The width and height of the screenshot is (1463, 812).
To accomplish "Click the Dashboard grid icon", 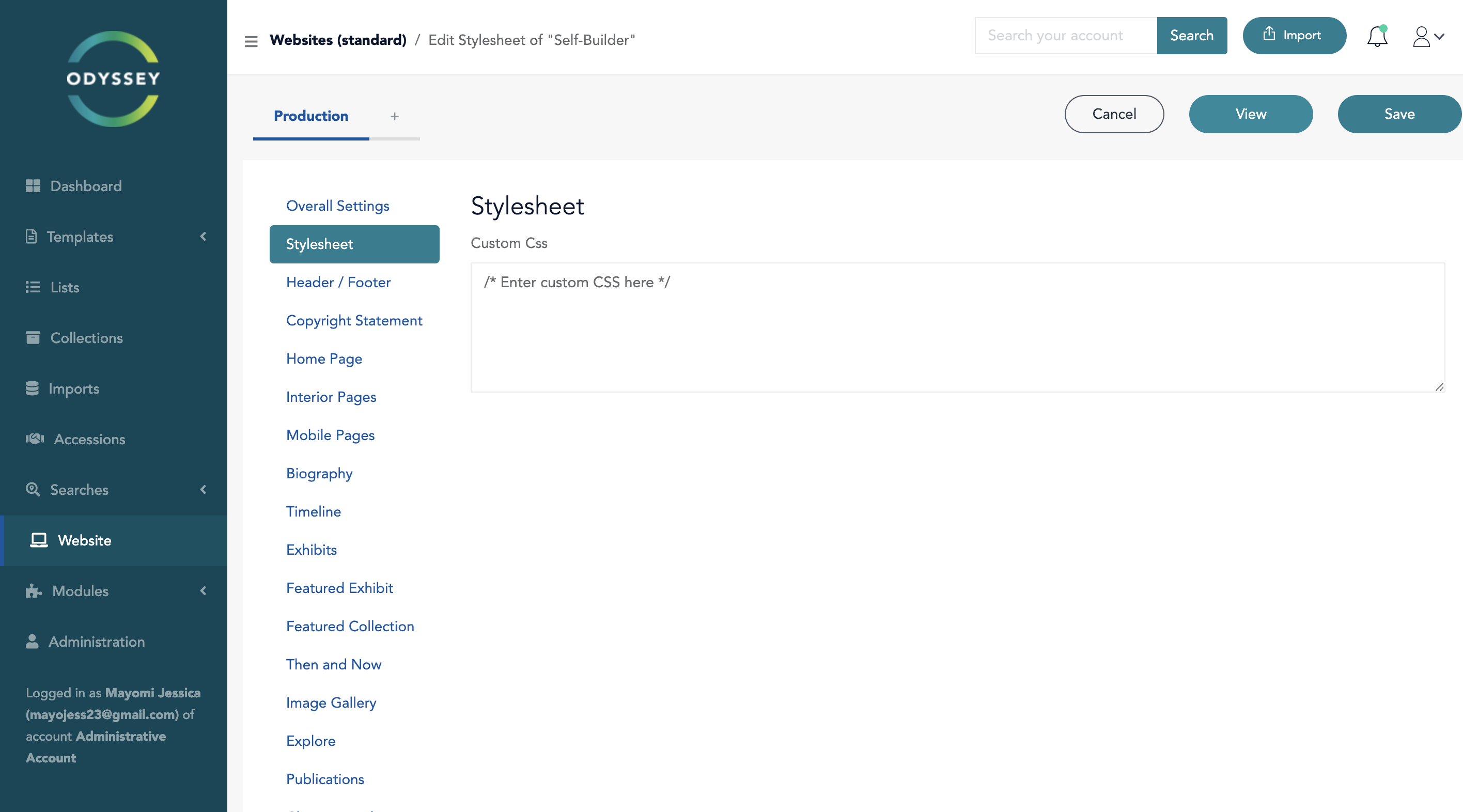I will pos(33,185).
